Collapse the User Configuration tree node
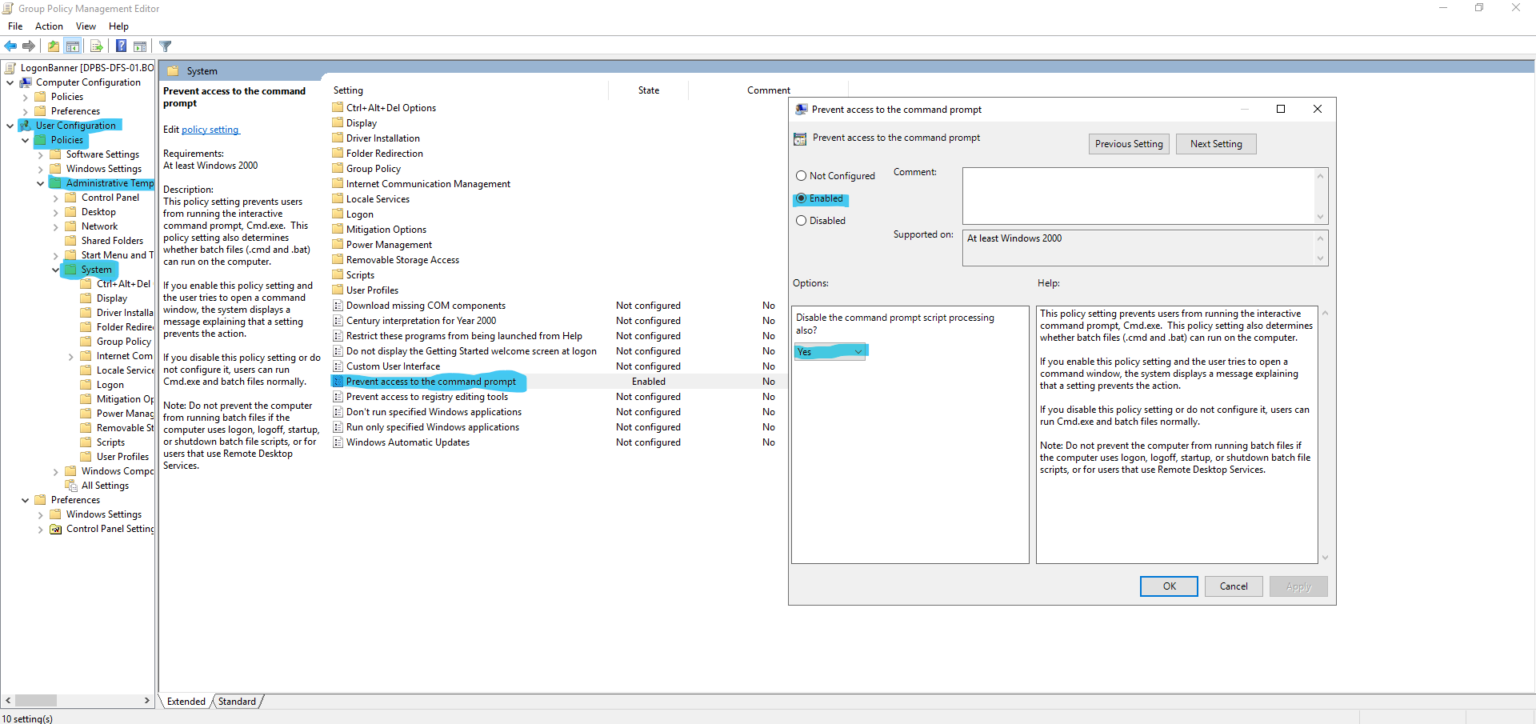The width and height of the screenshot is (1536, 724). (x=10, y=124)
